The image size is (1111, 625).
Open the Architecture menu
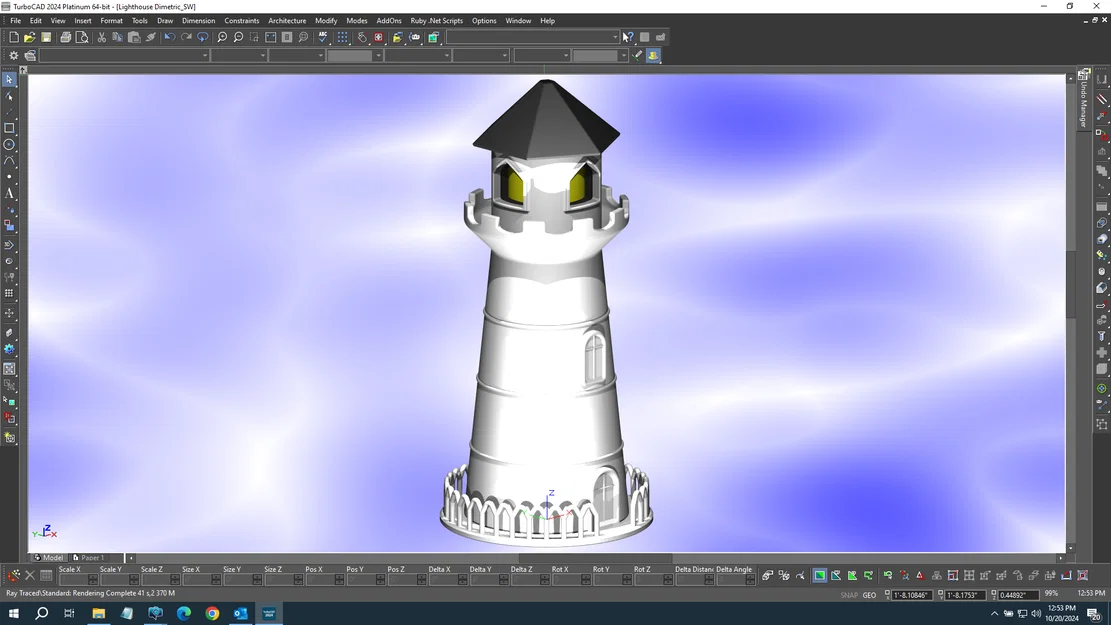click(287, 20)
